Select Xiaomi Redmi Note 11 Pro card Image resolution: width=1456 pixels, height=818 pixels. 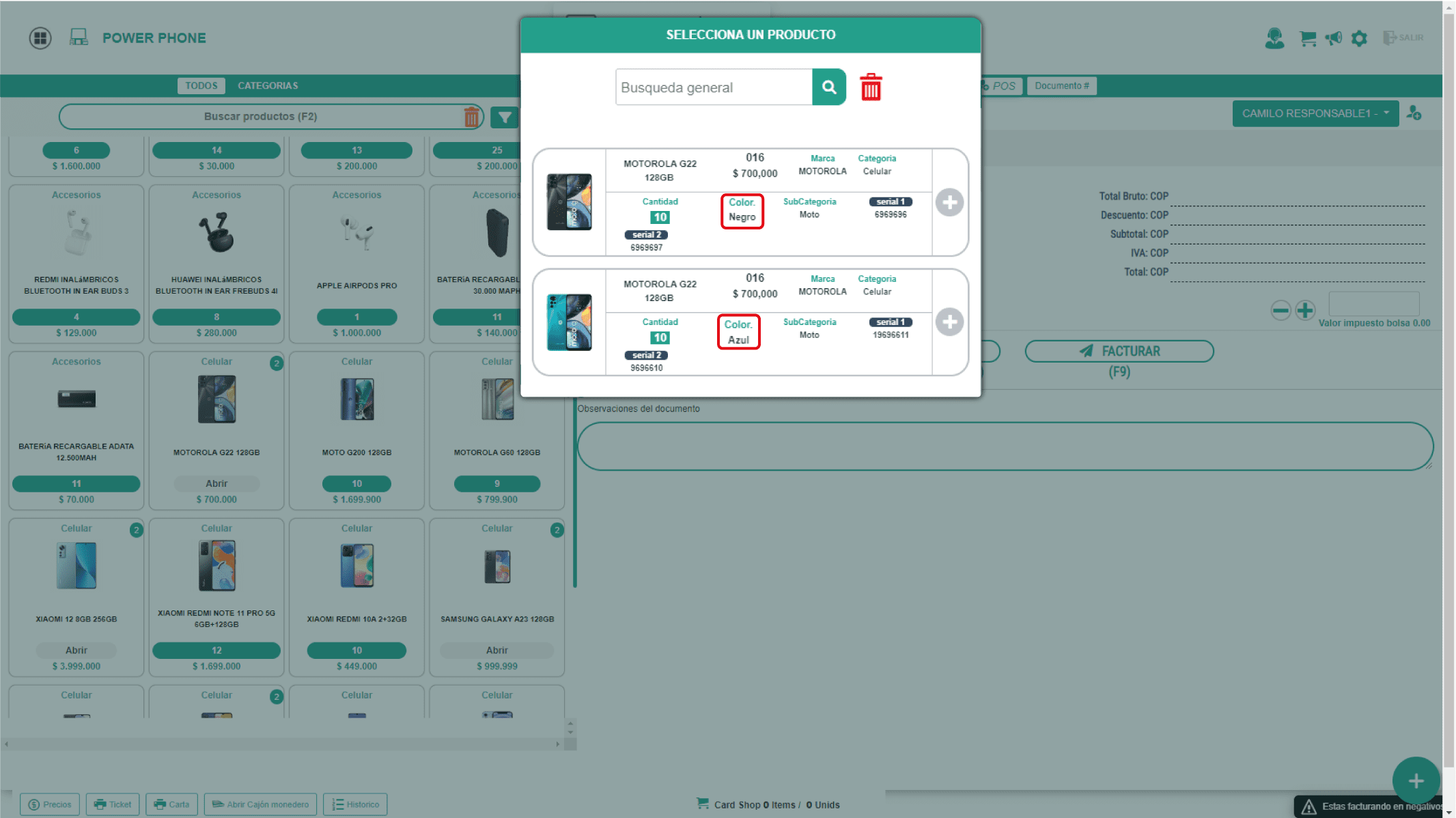(216, 597)
